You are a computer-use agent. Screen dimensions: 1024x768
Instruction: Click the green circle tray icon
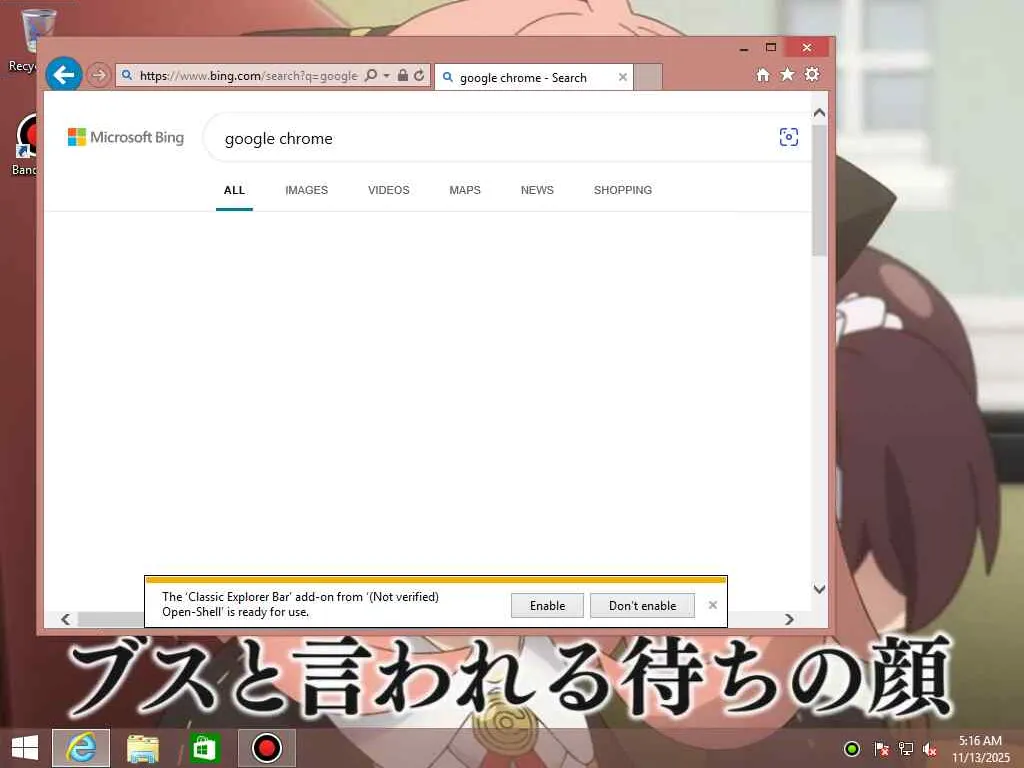(x=852, y=749)
